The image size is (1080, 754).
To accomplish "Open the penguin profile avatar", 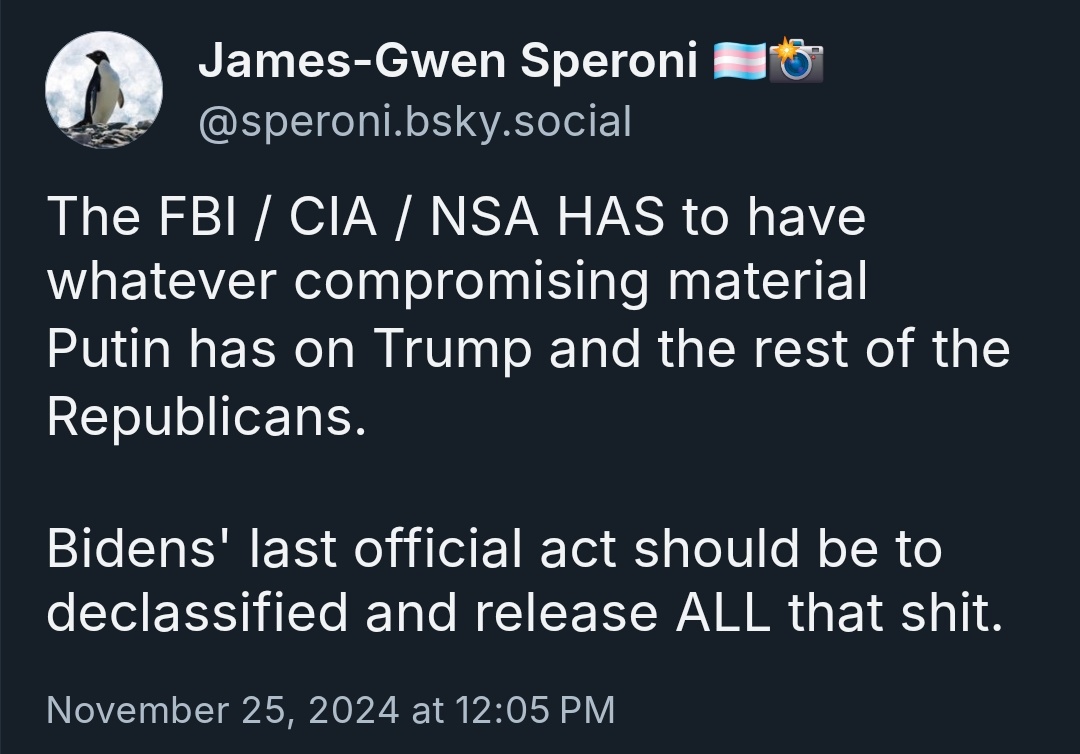I will [104, 90].
